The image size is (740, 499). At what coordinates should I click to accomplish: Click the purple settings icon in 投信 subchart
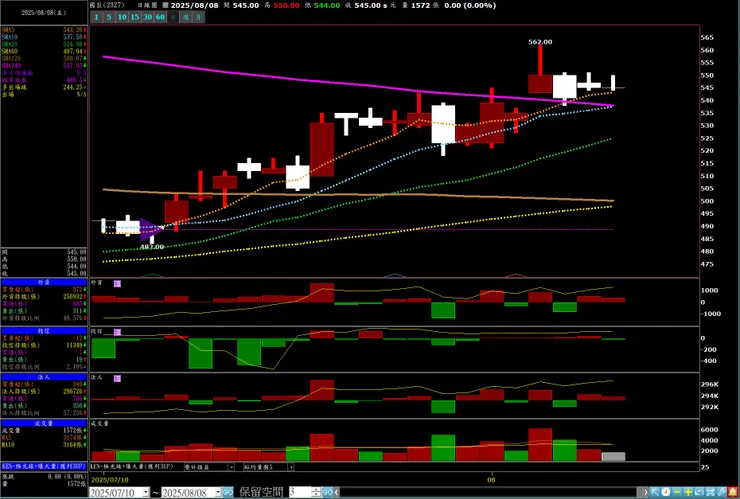[117, 332]
